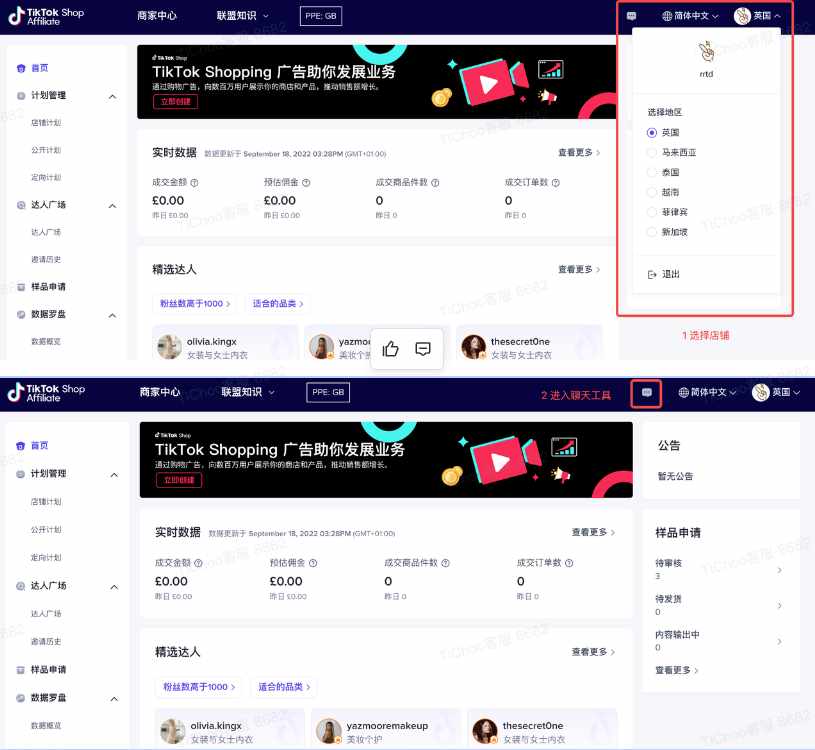This screenshot has width=815, height=750.
Task: Click the help icon beside 成交金额 in lower screenshot
Action: pyautogui.click(x=198, y=563)
